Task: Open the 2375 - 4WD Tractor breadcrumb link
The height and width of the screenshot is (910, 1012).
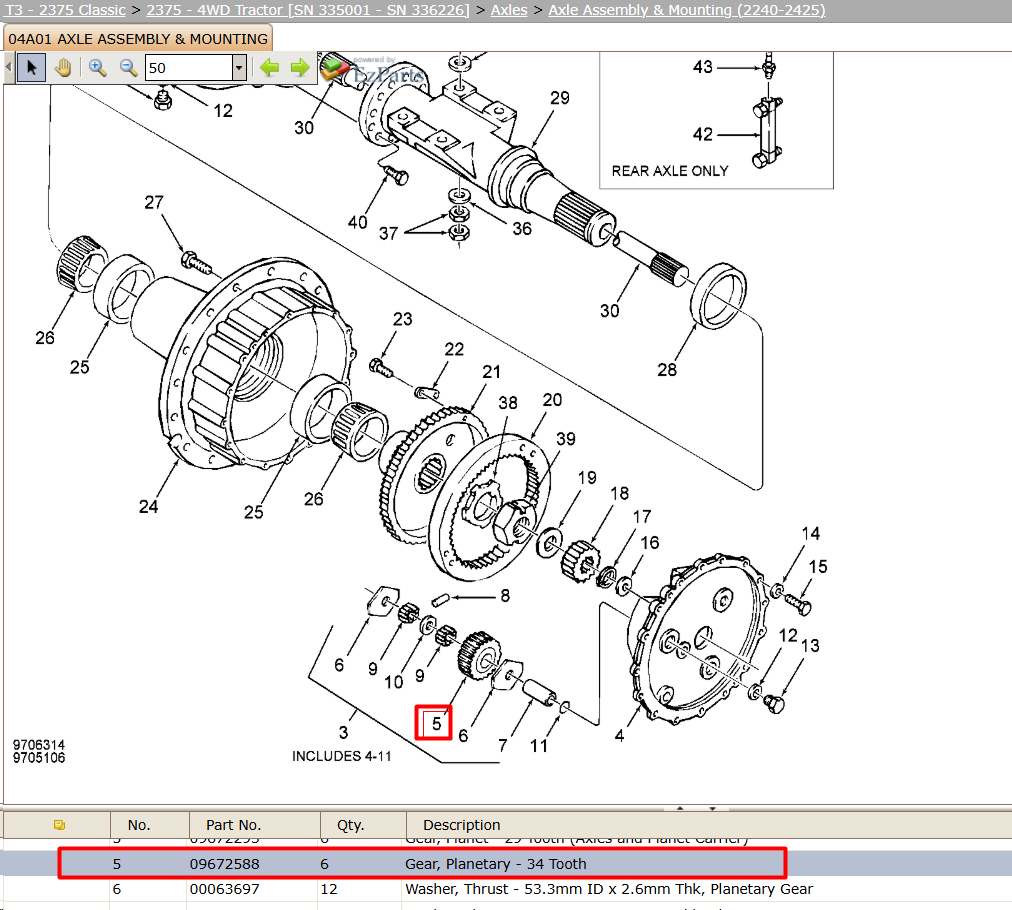Action: click(x=308, y=10)
